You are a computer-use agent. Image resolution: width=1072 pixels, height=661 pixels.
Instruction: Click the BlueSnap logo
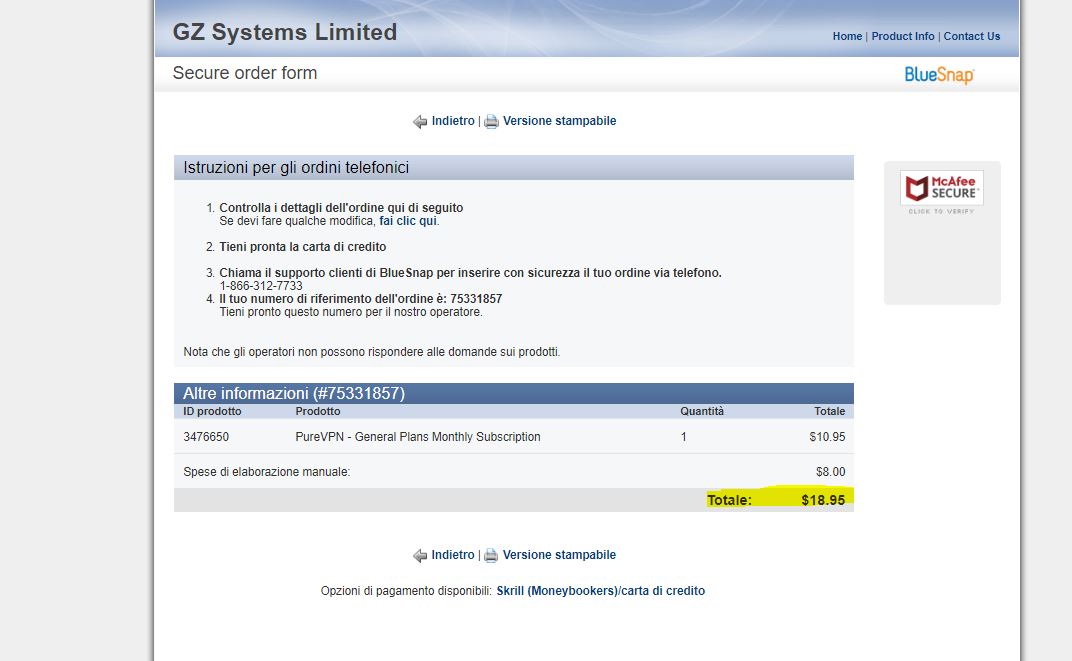pyautogui.click(x=939, y=75)
